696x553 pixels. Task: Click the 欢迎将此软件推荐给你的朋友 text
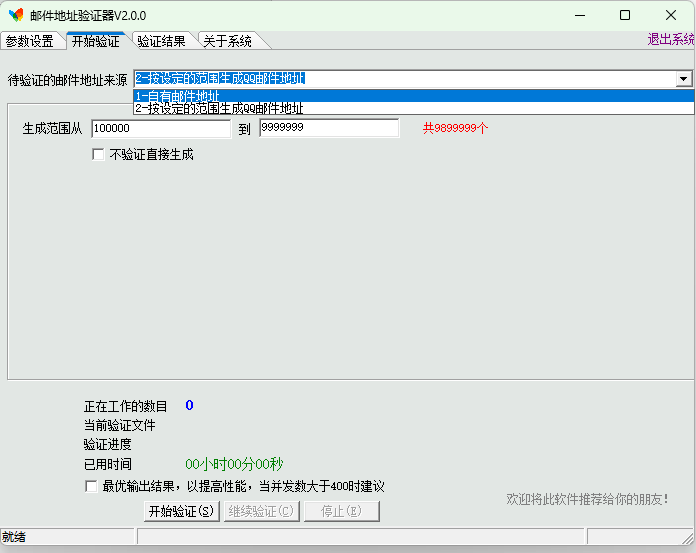pyautogui.click(x=587, y=499)
